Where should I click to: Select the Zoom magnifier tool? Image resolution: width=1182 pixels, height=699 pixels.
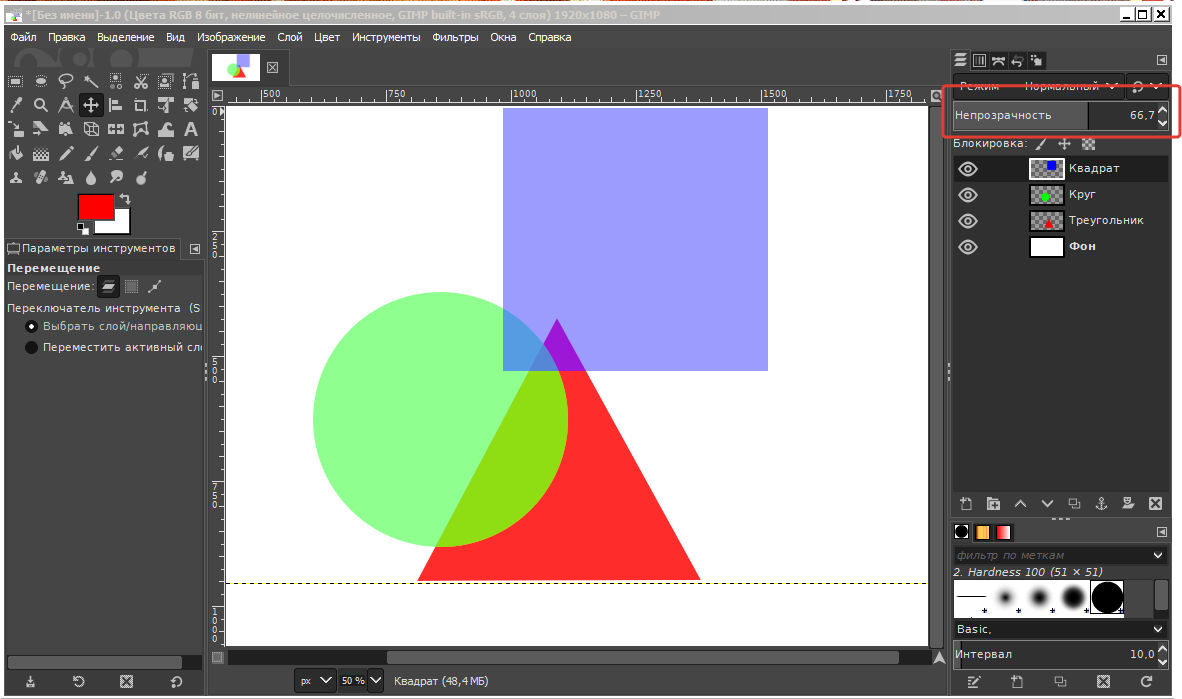41,105
